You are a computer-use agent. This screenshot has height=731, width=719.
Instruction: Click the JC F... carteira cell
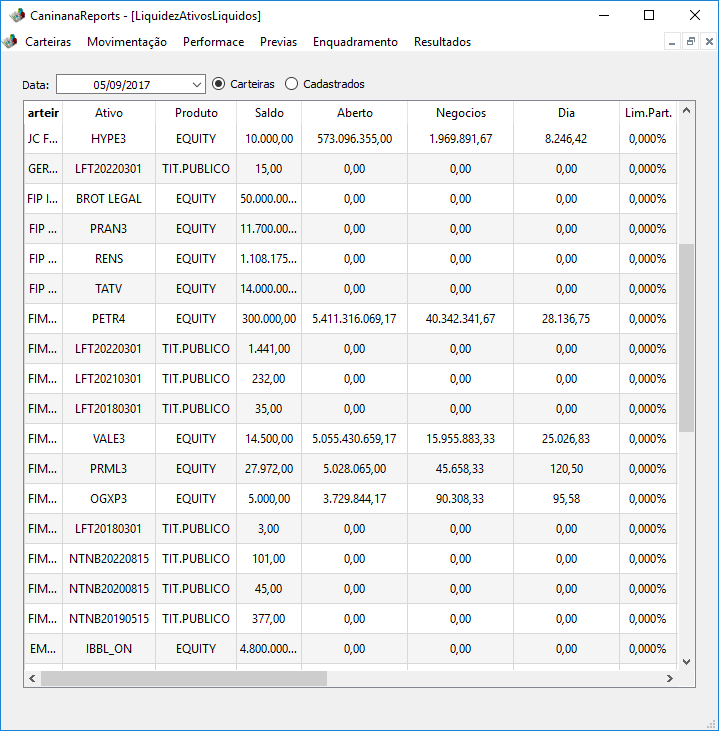(43, 139)
